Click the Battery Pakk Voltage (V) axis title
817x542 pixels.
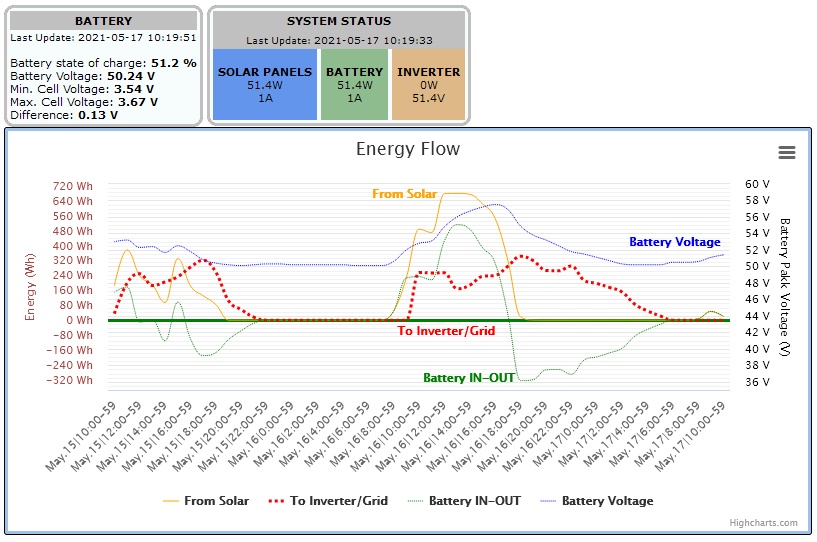click(x=785, y=287)
